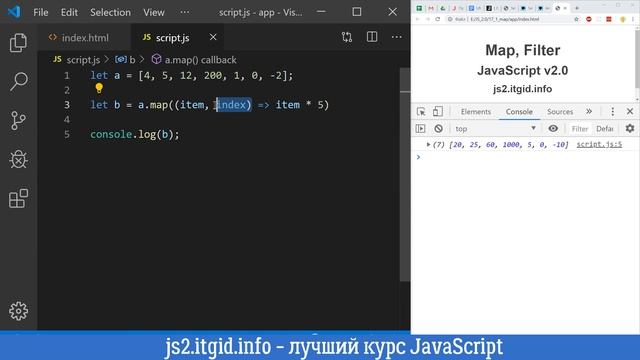Viewport: 640px width, 360px height.
Task: Open the File menu
Action: [x=41, y=12]
